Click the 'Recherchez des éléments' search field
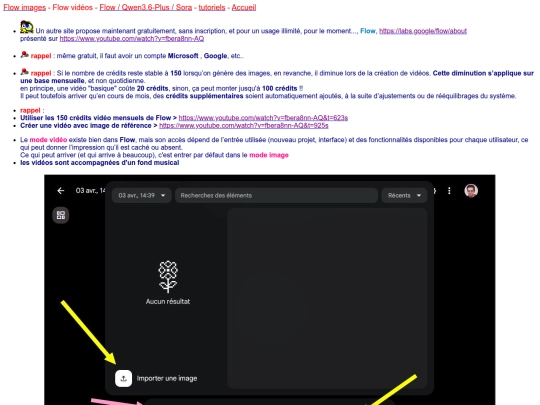This screenshot has height=405, width=540. [276, 195]
